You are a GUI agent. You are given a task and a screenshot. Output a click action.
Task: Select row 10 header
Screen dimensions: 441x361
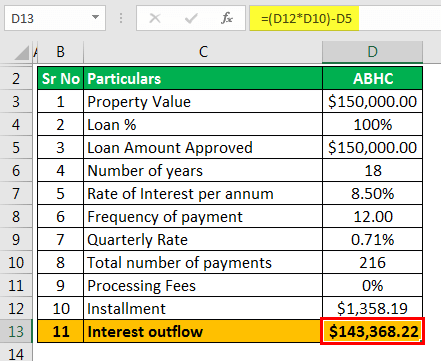tap(16, 262)
